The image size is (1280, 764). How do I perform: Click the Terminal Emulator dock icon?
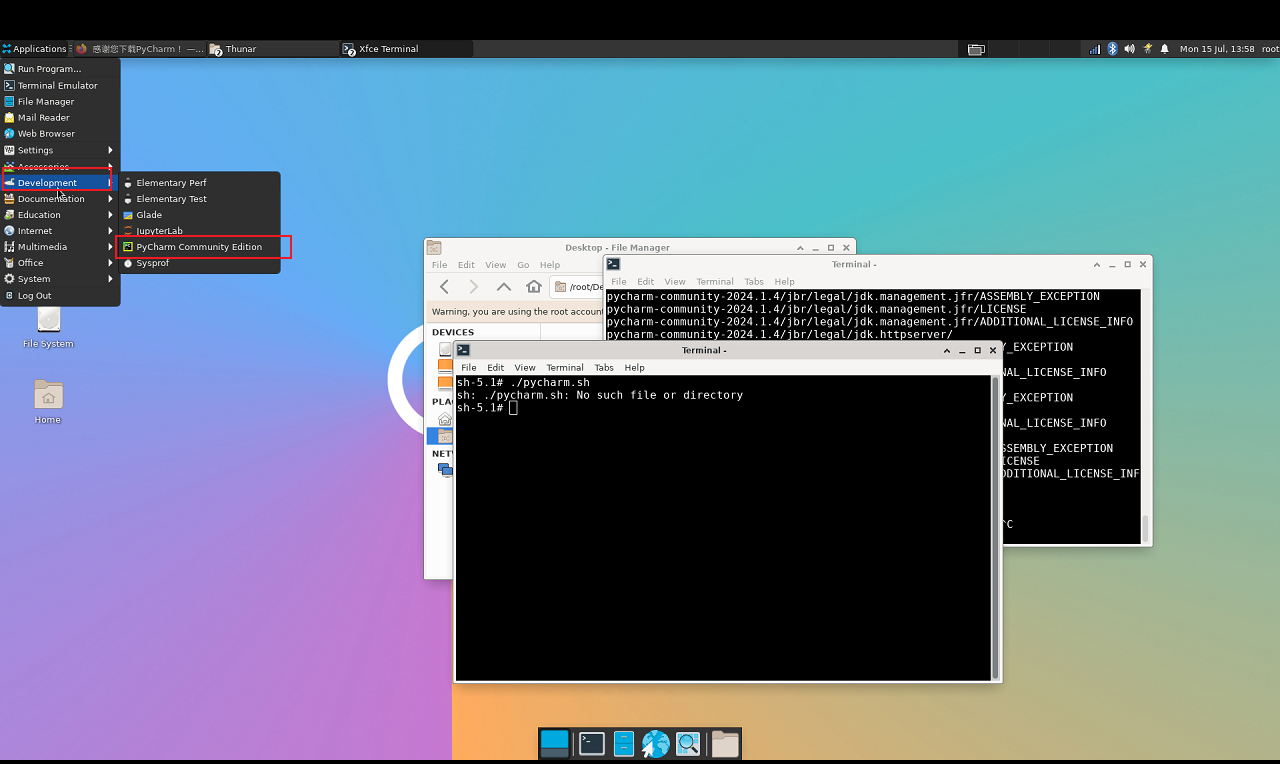point(592,743)
